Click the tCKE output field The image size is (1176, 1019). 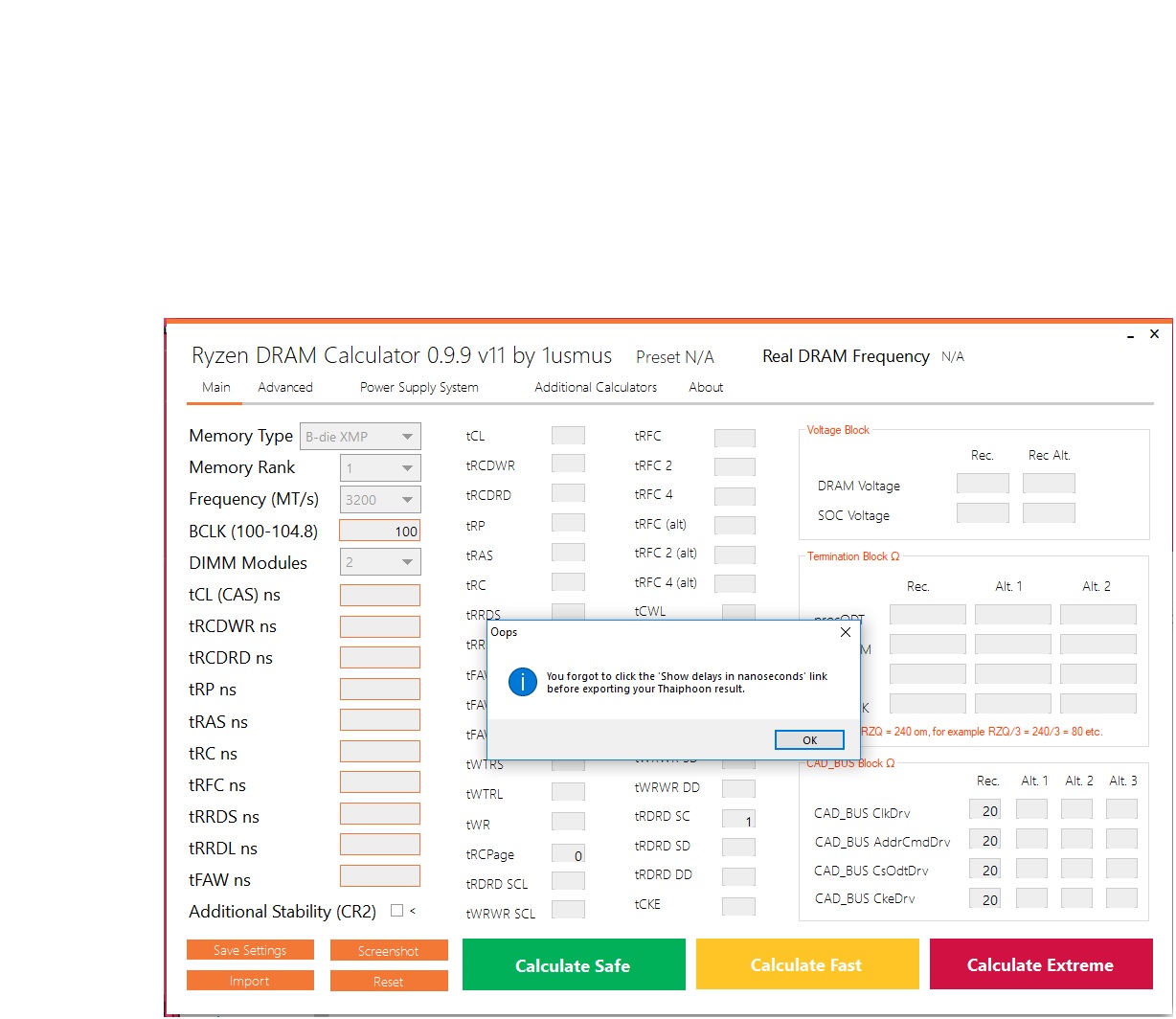tap(738, 906)
